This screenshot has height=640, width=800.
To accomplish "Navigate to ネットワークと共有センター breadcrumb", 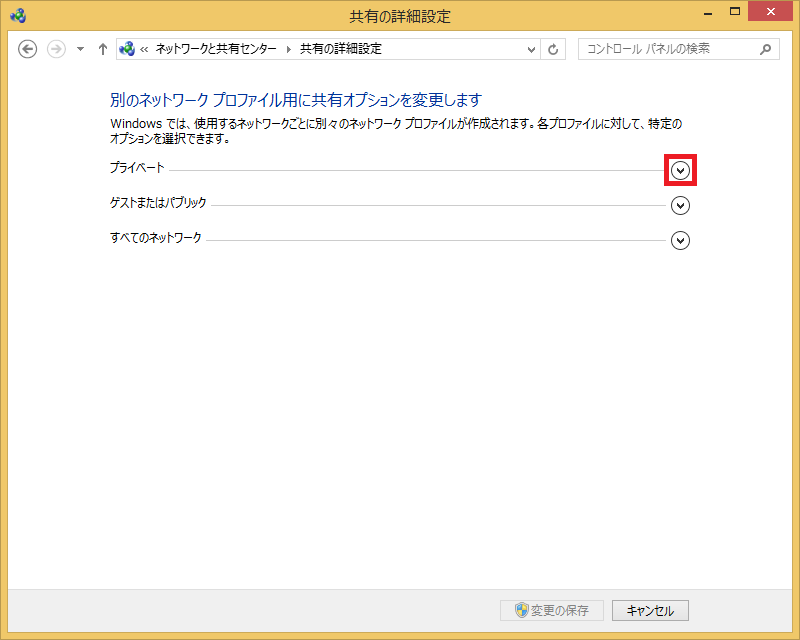I will (216, 49).
